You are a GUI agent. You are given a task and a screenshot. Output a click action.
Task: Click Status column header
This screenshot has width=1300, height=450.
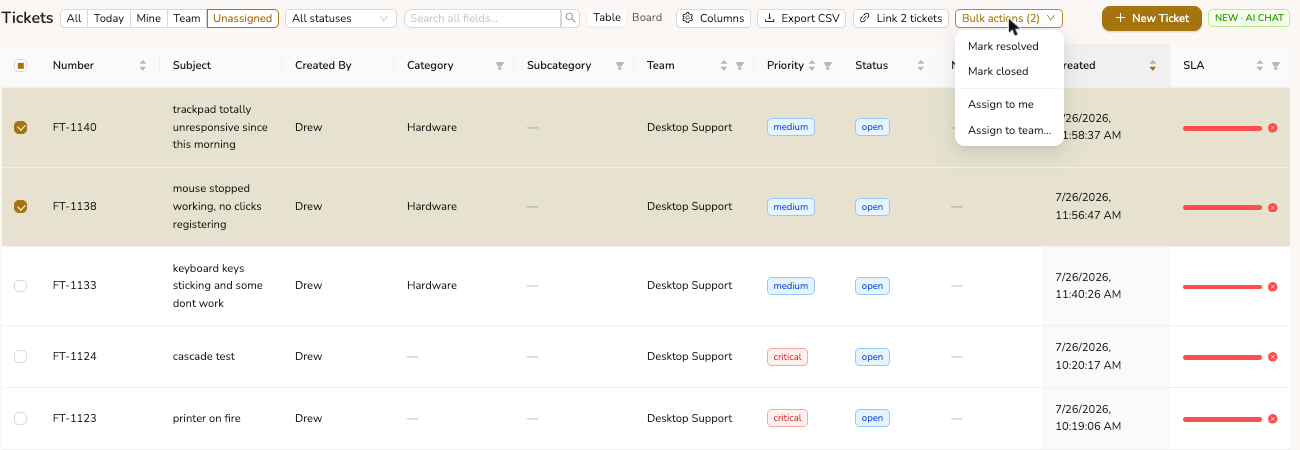point(872,66)
